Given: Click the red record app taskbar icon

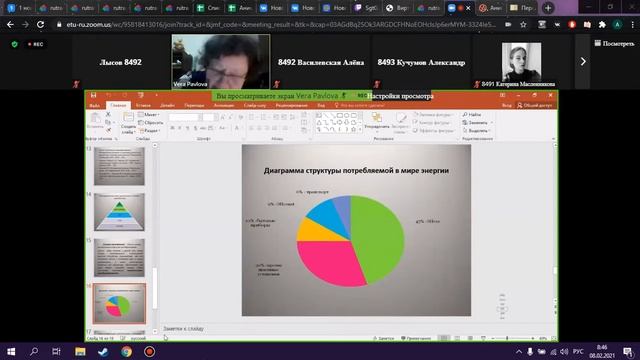Looking at the screenshot, I should (149, 351).
